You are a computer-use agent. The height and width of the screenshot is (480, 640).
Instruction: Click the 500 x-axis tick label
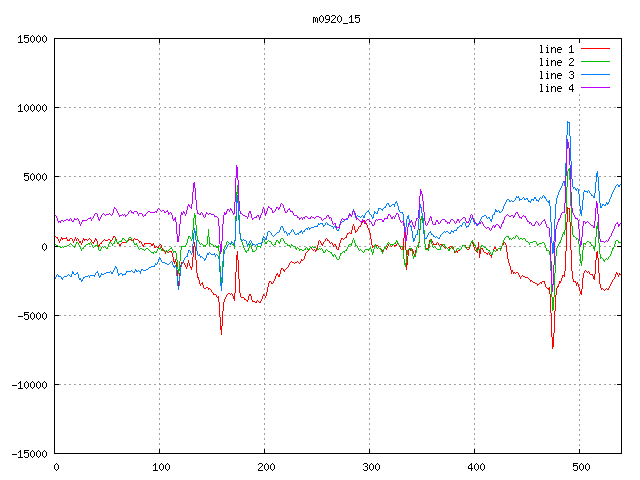point(580,467)
